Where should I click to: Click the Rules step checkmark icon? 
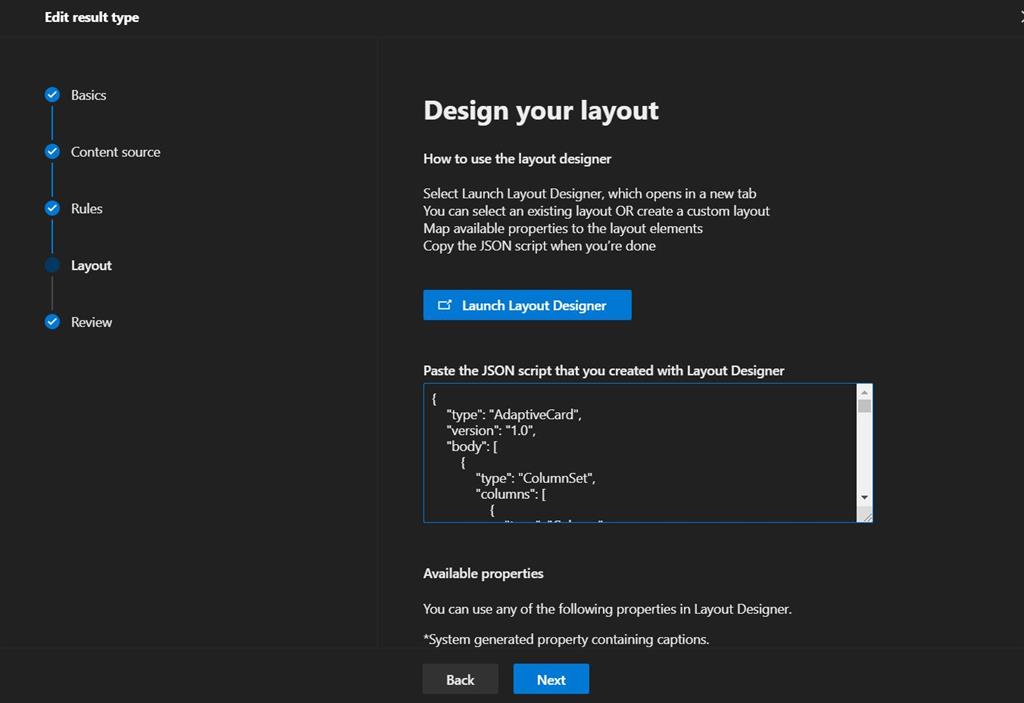52,208
